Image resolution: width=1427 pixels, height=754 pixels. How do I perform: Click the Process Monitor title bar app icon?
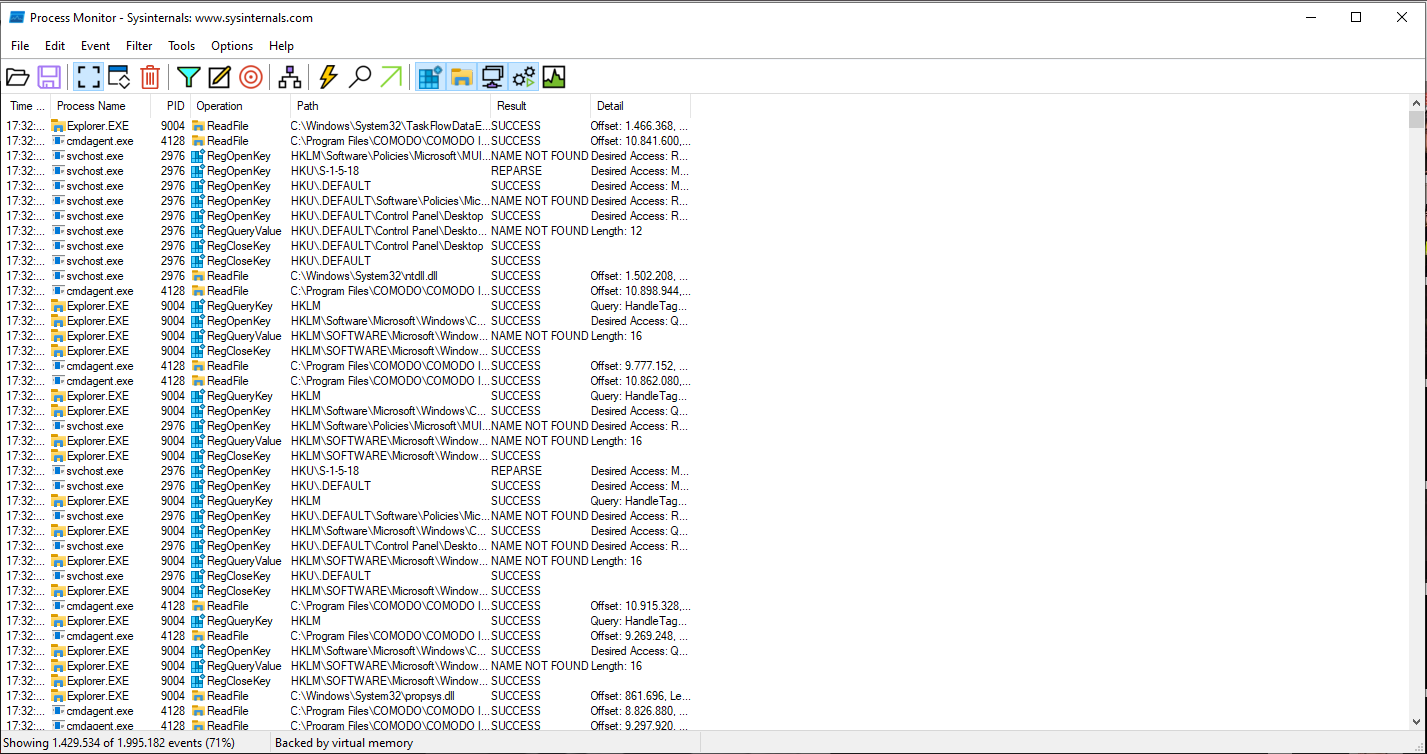(17, 17)
